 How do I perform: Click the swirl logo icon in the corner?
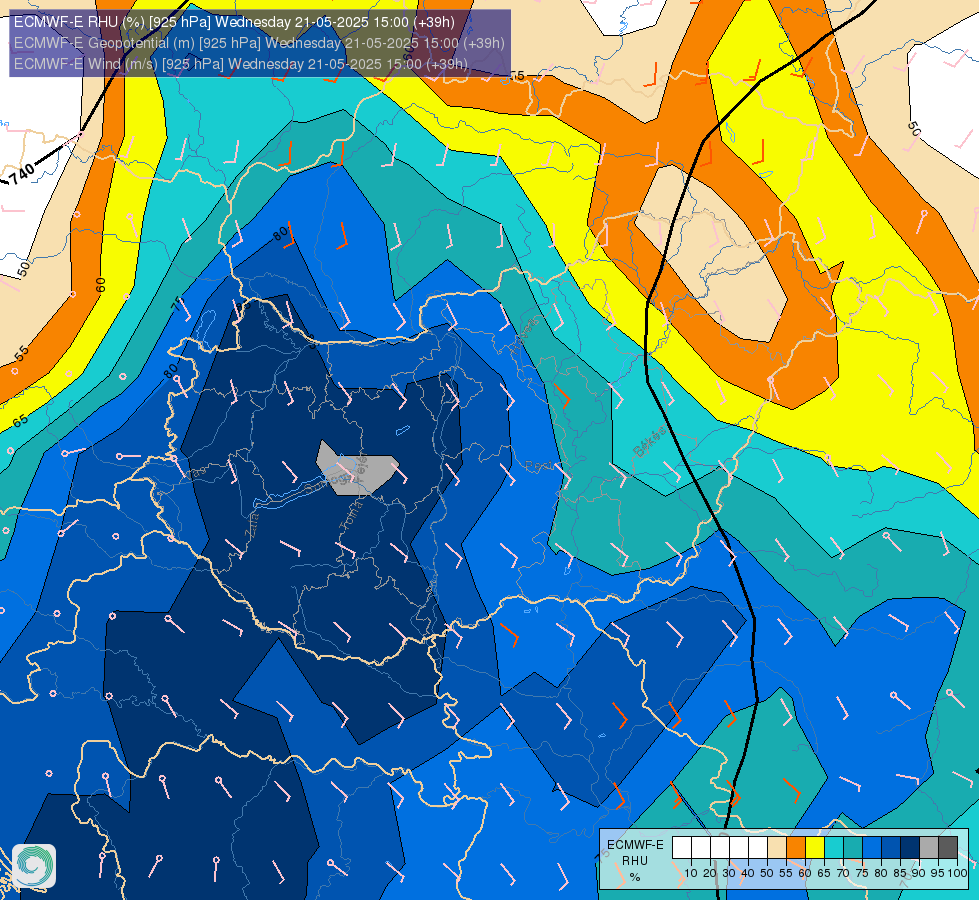(34, 866)
